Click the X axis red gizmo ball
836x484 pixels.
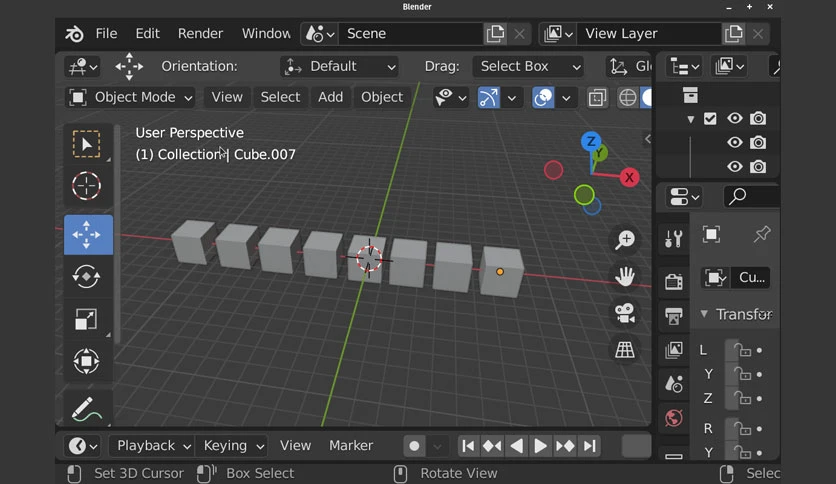coord(629,178)
